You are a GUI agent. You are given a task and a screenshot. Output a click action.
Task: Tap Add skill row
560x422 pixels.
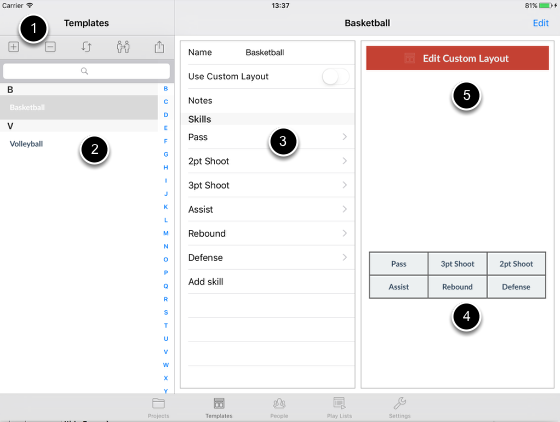coord(268,282)
